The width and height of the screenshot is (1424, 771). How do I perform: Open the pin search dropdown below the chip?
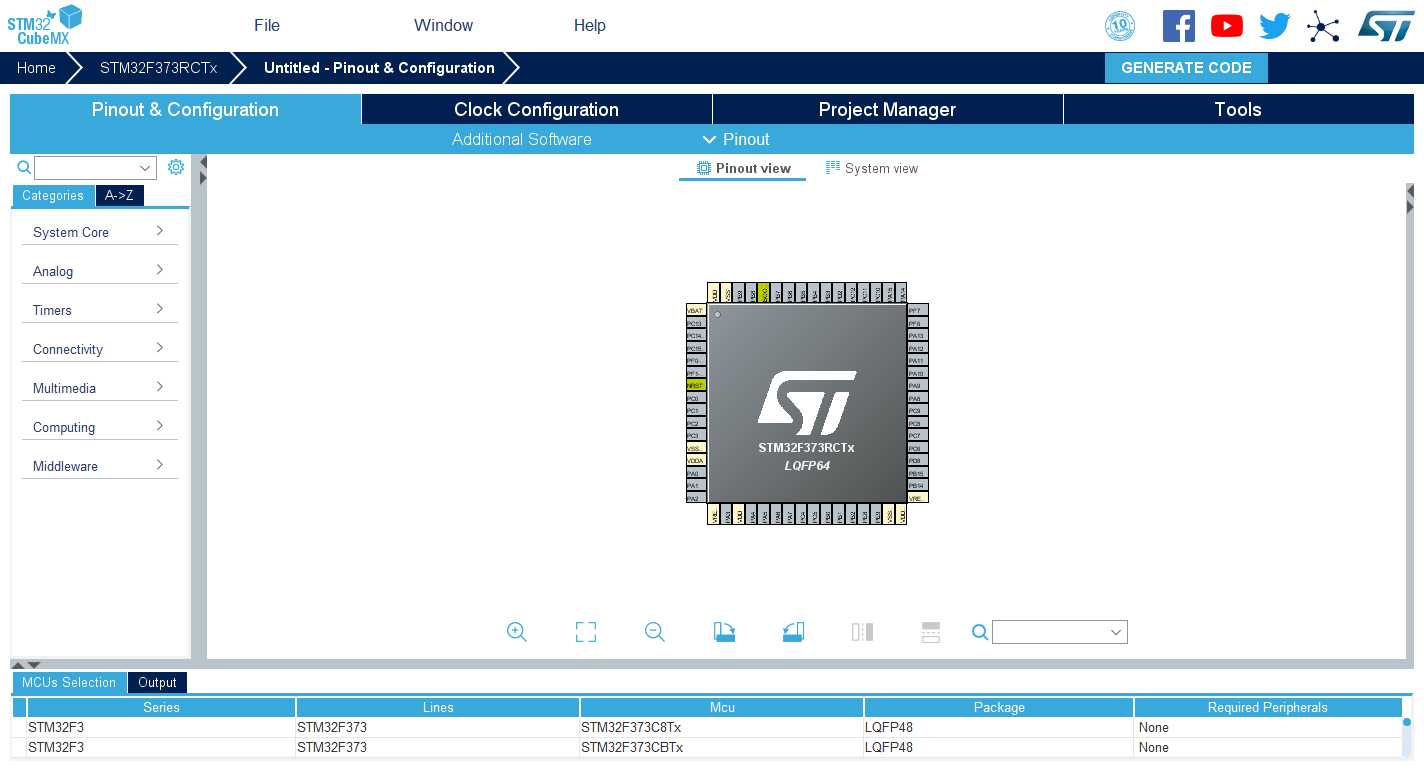click(x=1060, y=632)
